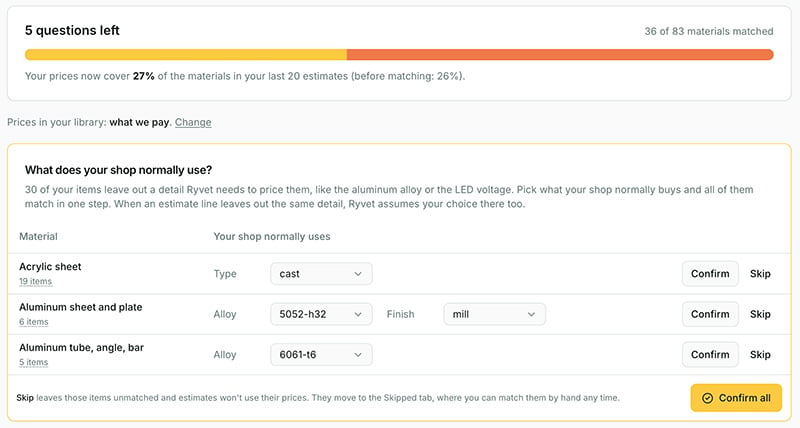Image resolution: width=800 pixels, height=428 pixels.
Task: Click the 'Aluminum sheet and plate' material name
Action: (x=81, y=307)
